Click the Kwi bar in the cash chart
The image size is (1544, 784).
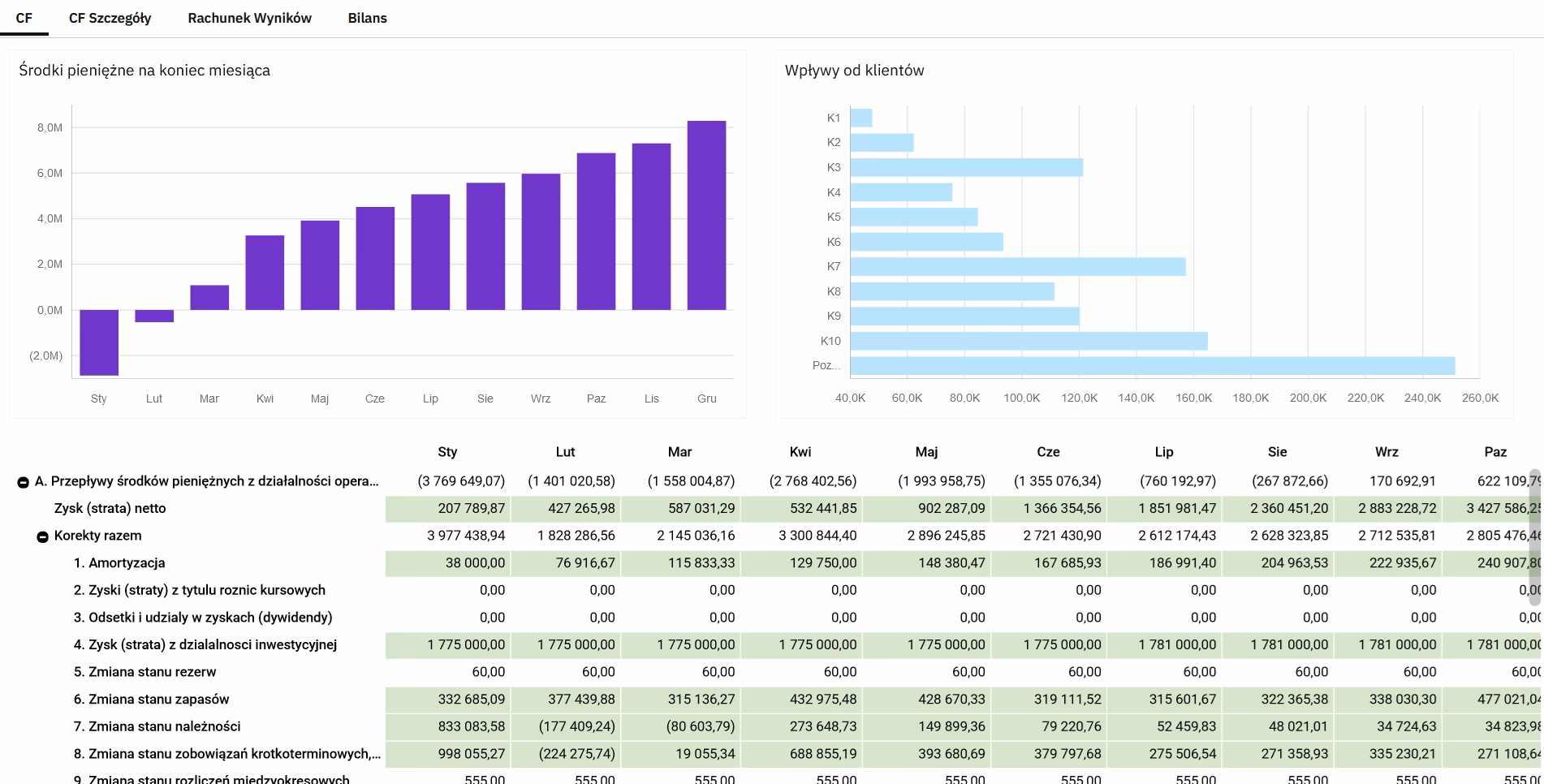(x=265, y=273)
